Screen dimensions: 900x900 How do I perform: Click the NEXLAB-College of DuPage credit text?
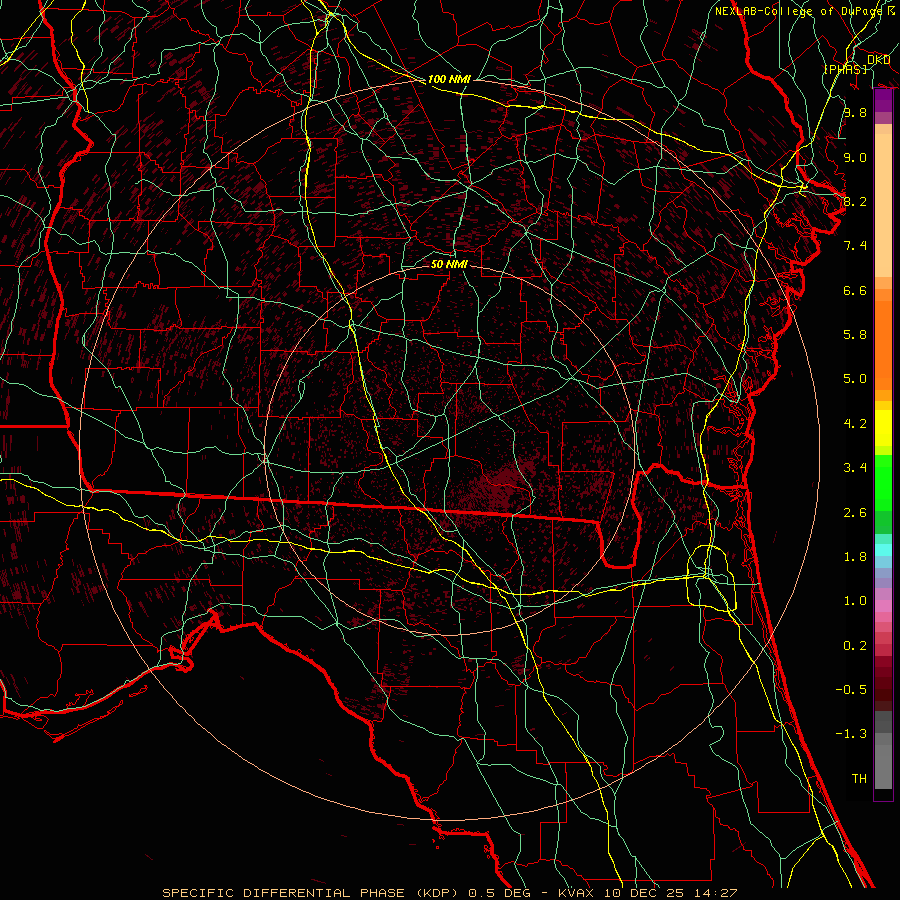[803, 11]
